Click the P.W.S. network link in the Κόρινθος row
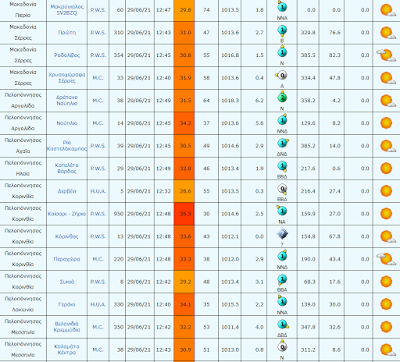The height and width of the screenshot is (362, 400). pyautogui.click(x=98, y=236)
